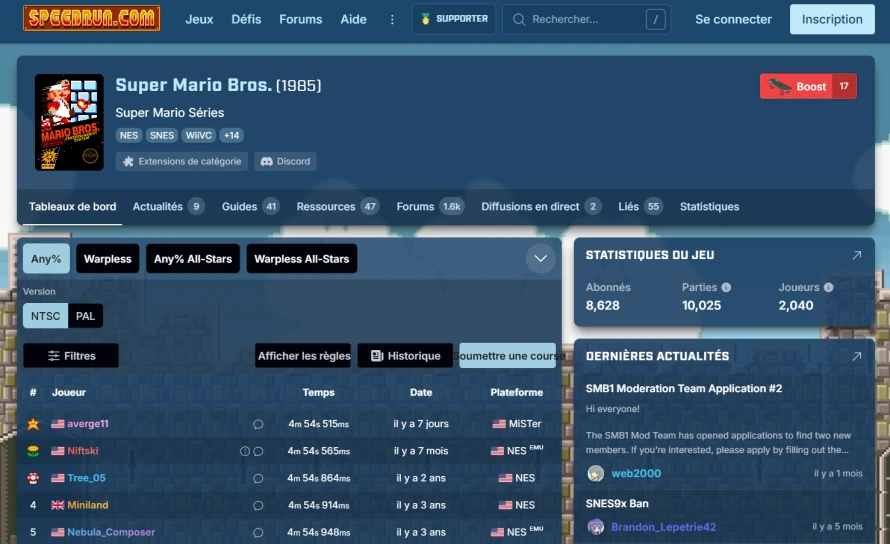The width and height of the screenshot is (890, 544).
Task: Focus the Rechercher search field
Action: click(x=587, y=19)
